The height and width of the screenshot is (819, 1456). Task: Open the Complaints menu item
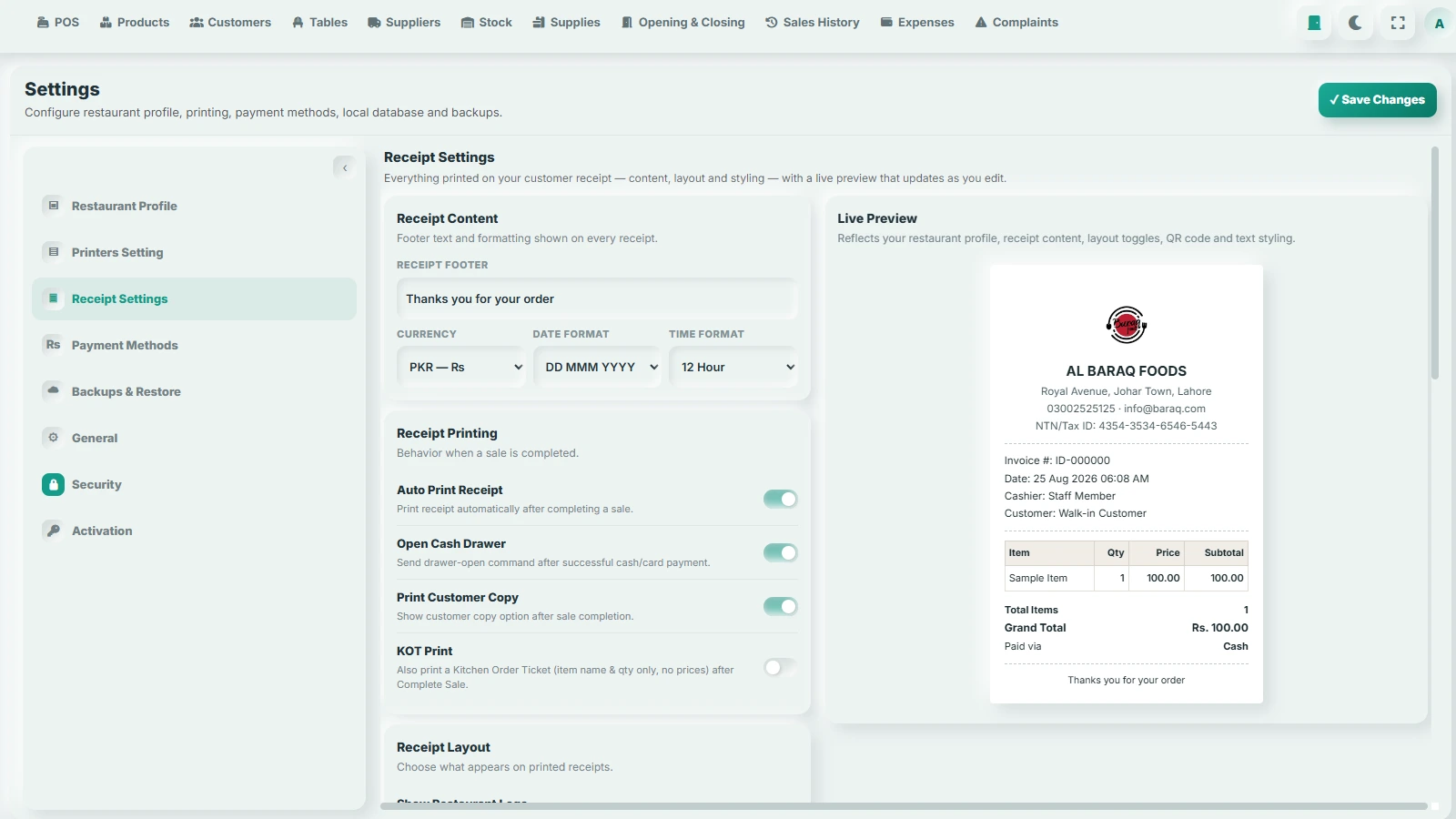point(1016,22)
